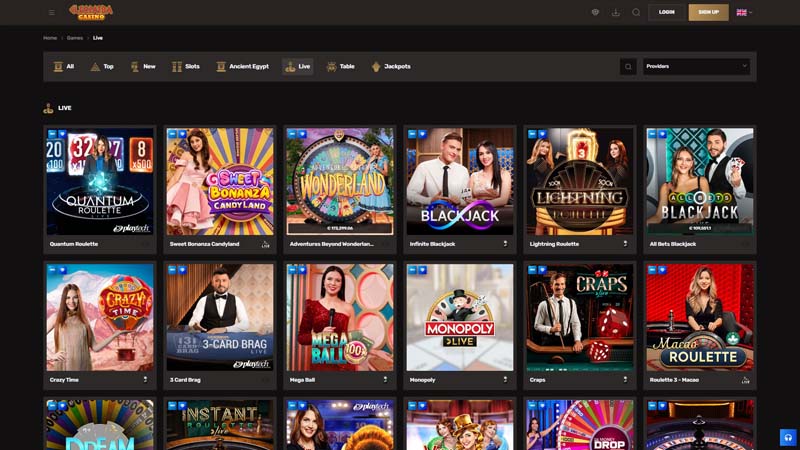Switch to the New category tab
This screenshot has width=800, height=450.
click(x=143, y=66)
